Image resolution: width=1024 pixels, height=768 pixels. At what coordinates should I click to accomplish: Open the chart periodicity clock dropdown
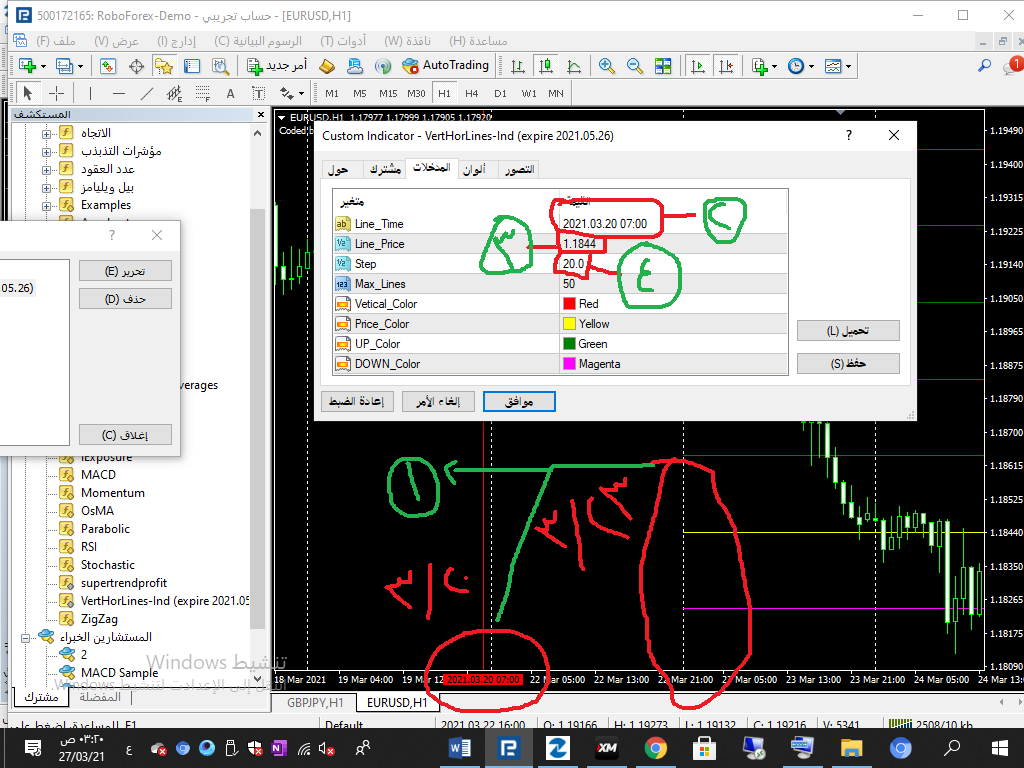[x=799, y=66]
